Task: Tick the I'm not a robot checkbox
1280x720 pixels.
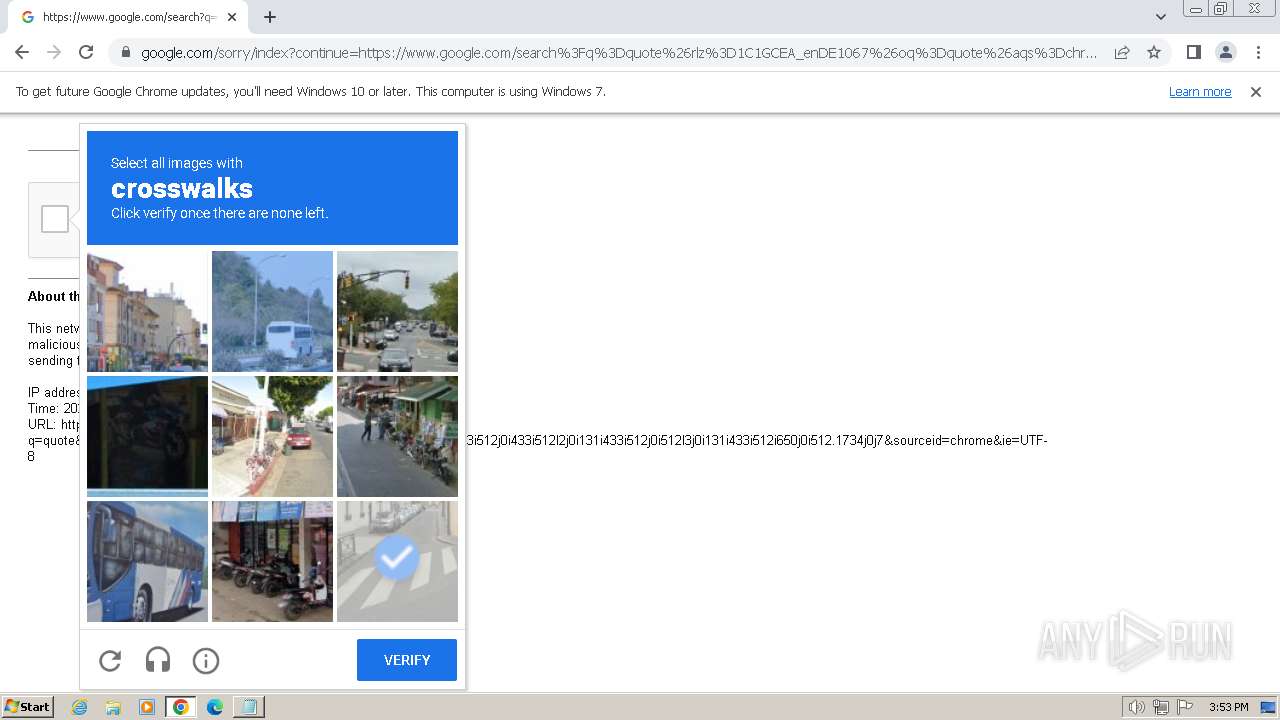Action: point(55,219)
